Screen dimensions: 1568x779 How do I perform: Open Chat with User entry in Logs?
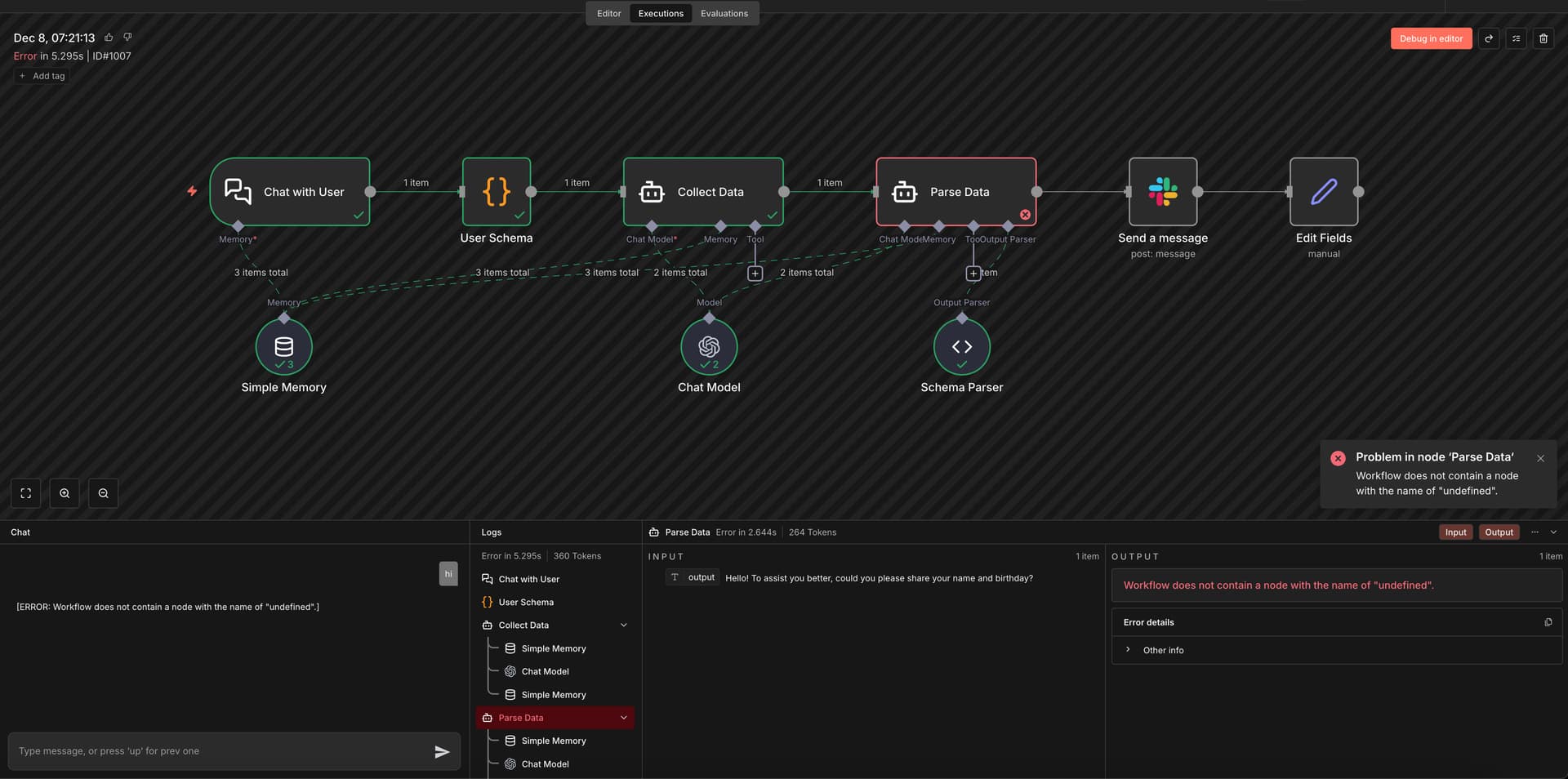[x=555, y=579]
